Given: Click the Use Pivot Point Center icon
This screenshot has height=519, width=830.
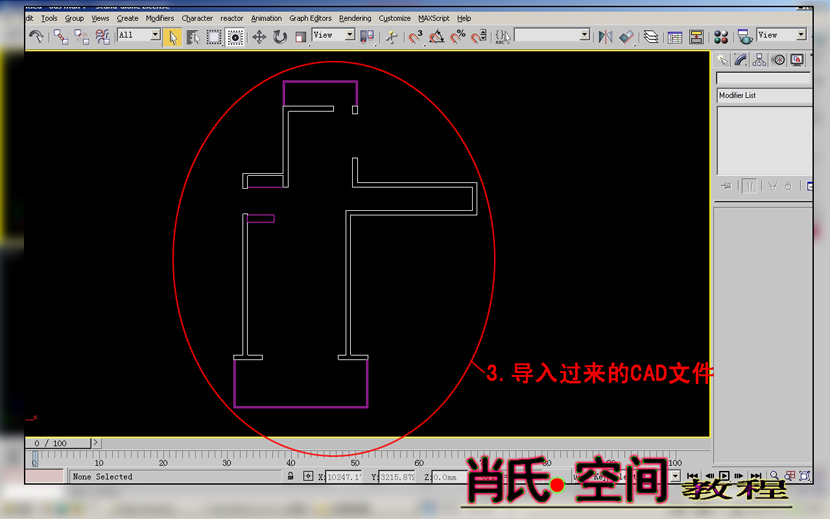Looking at the screenshot, I should tap(367, 37).
